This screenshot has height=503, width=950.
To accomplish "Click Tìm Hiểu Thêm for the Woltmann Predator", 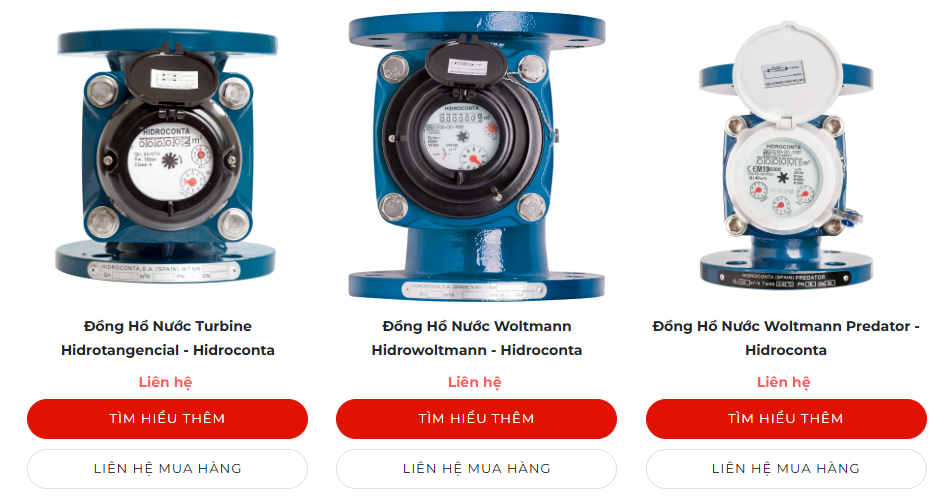I will pyautogui.click(x=786, y=419).
